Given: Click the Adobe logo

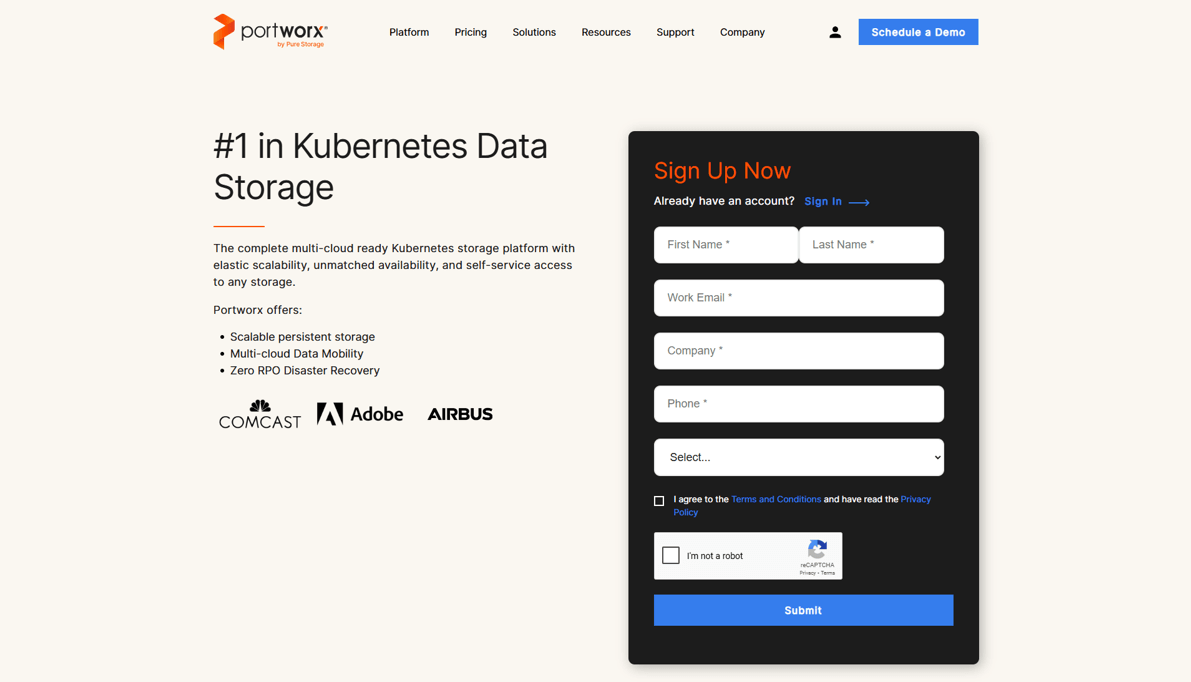Looking at the screenshot, I should 360,414.
